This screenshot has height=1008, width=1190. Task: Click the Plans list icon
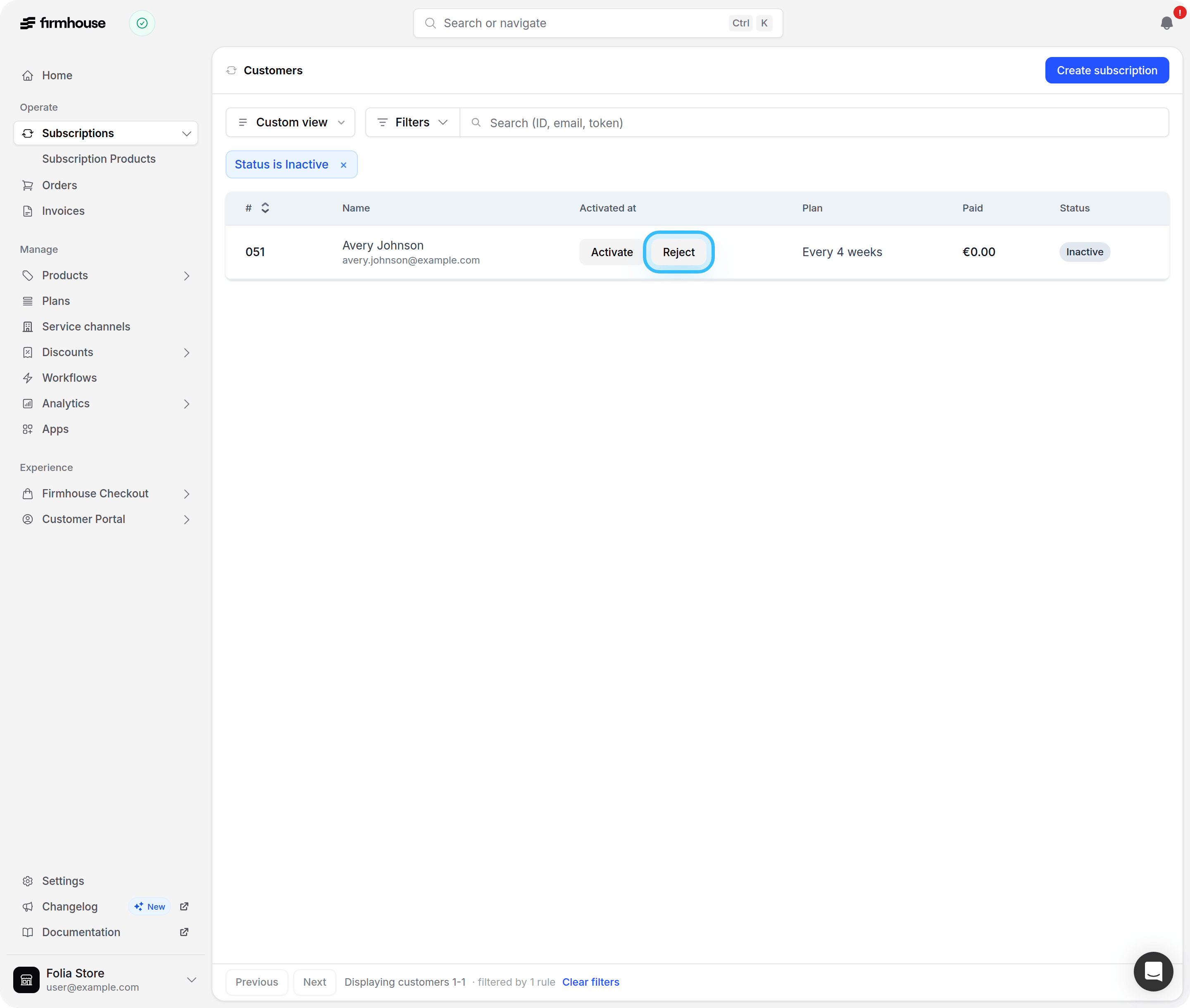tap(27, 301)
